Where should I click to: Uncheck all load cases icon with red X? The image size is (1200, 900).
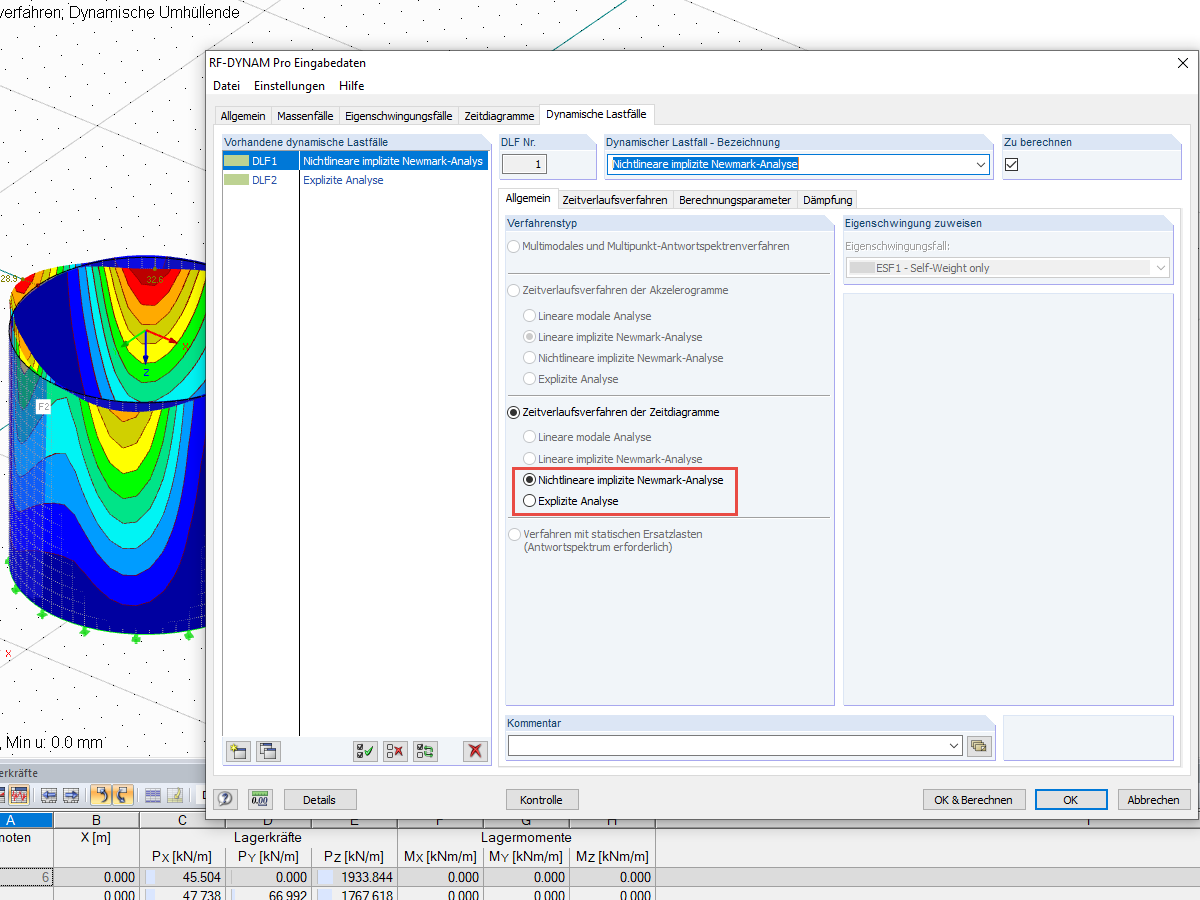(x=395, y=751)
